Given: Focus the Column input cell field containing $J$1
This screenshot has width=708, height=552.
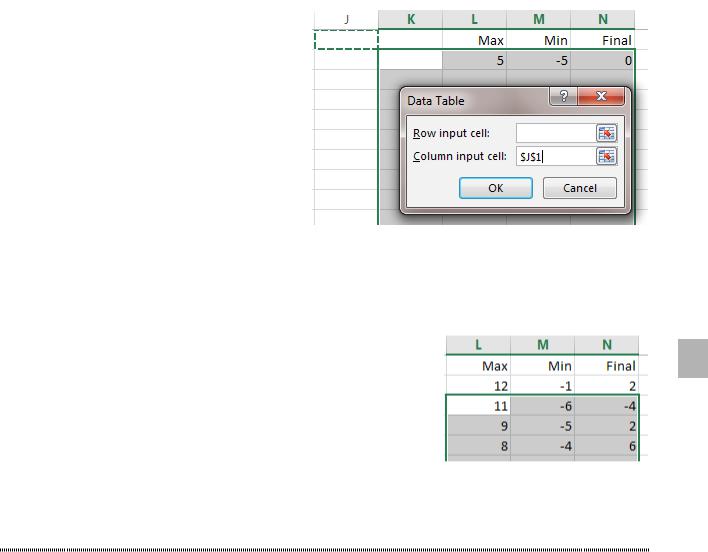Looking at the screenshot, I should point(556,156).
